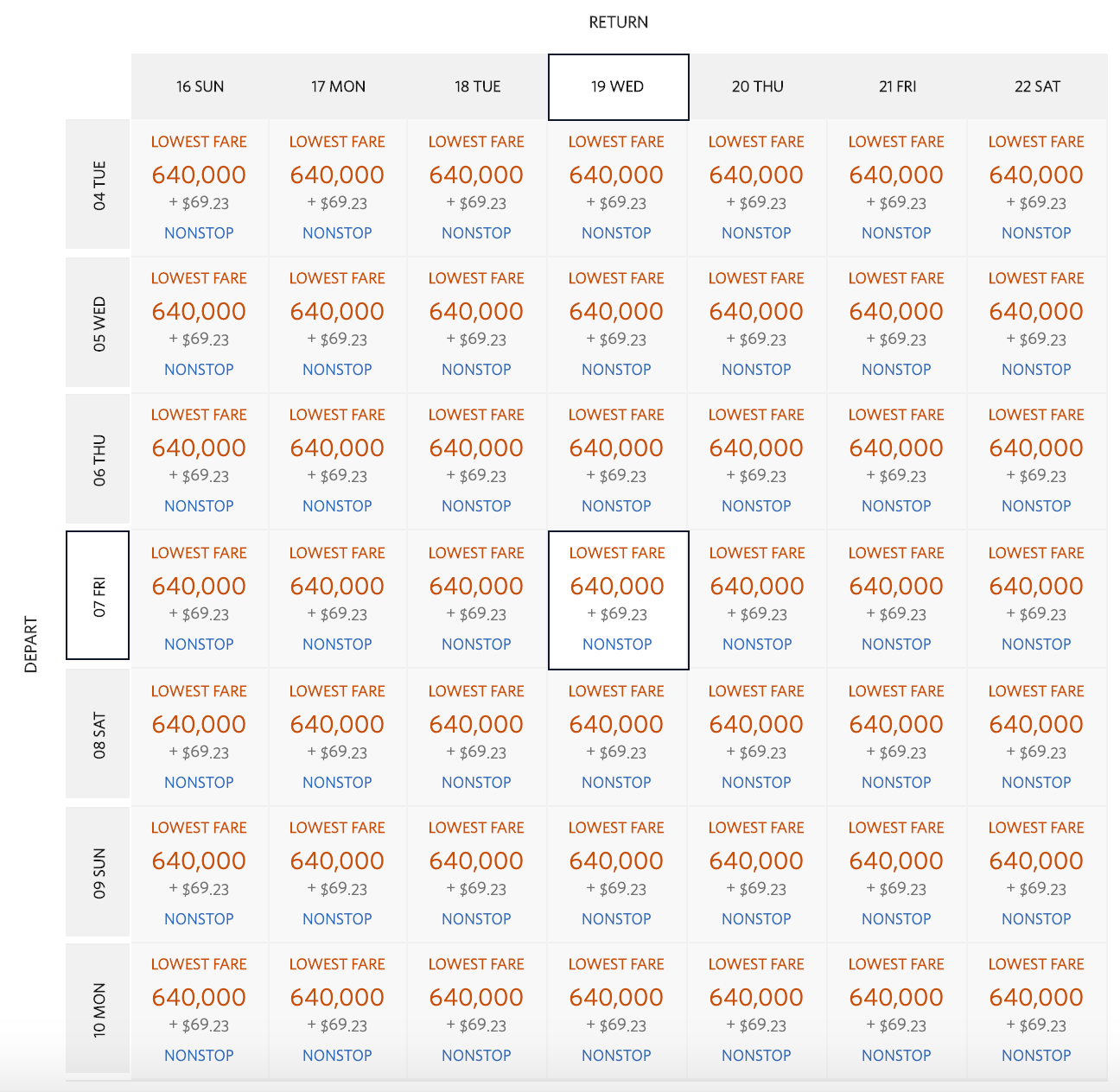Choose the 10 MON depart row header
Screen dimensions: 1120x1092
pos(99,1009)
